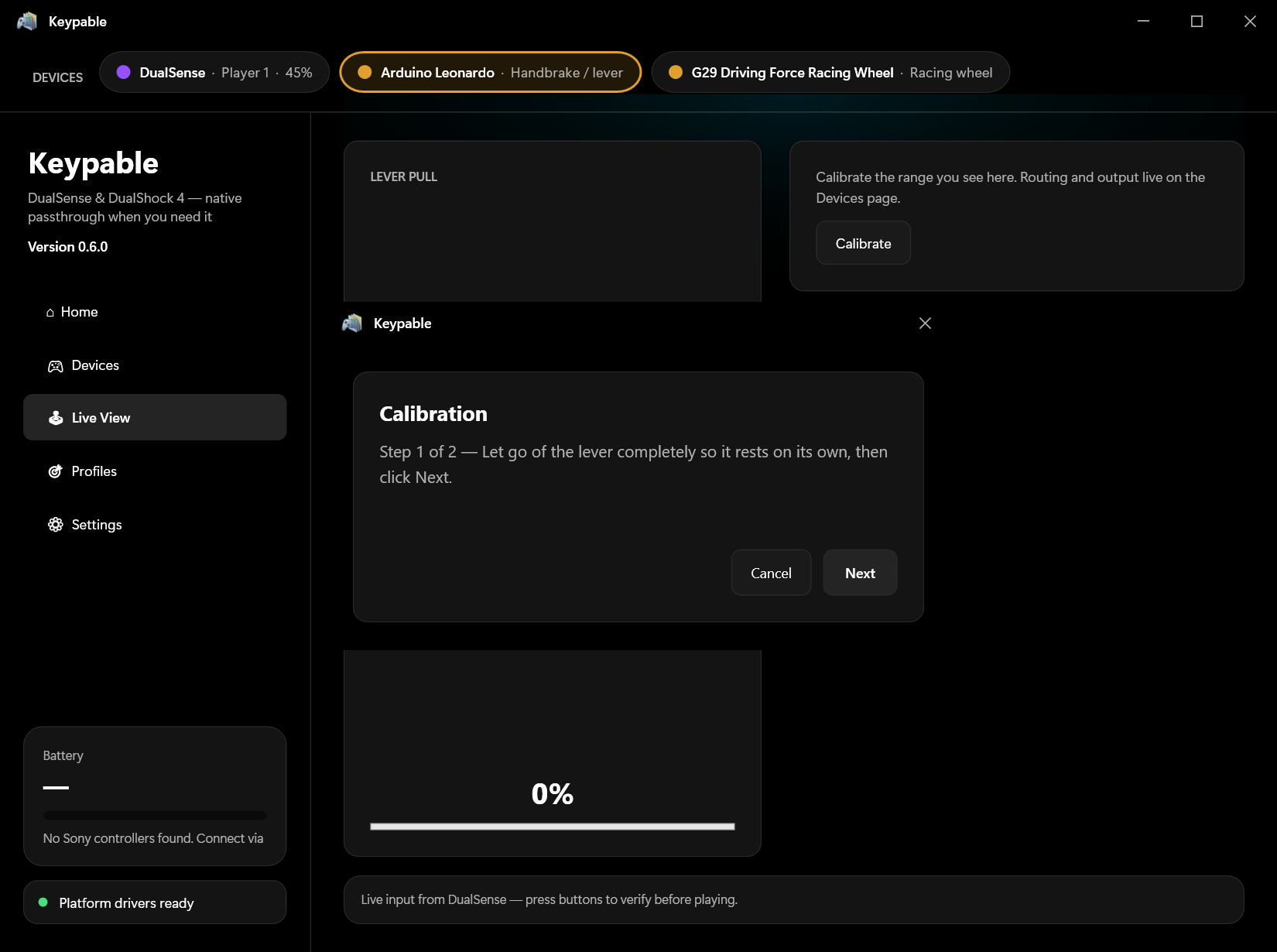The image size is (1277, 952).
Task: Click the green Platform drivers status dot
Action: tap(43, 902)
